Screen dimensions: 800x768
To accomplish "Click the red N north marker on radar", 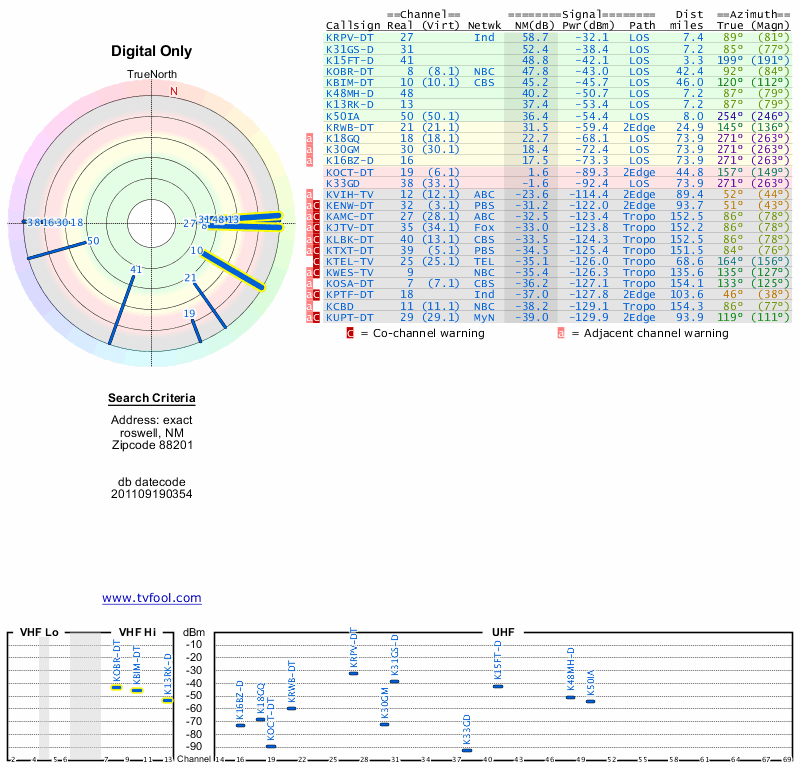I will [x=174, y=91].
